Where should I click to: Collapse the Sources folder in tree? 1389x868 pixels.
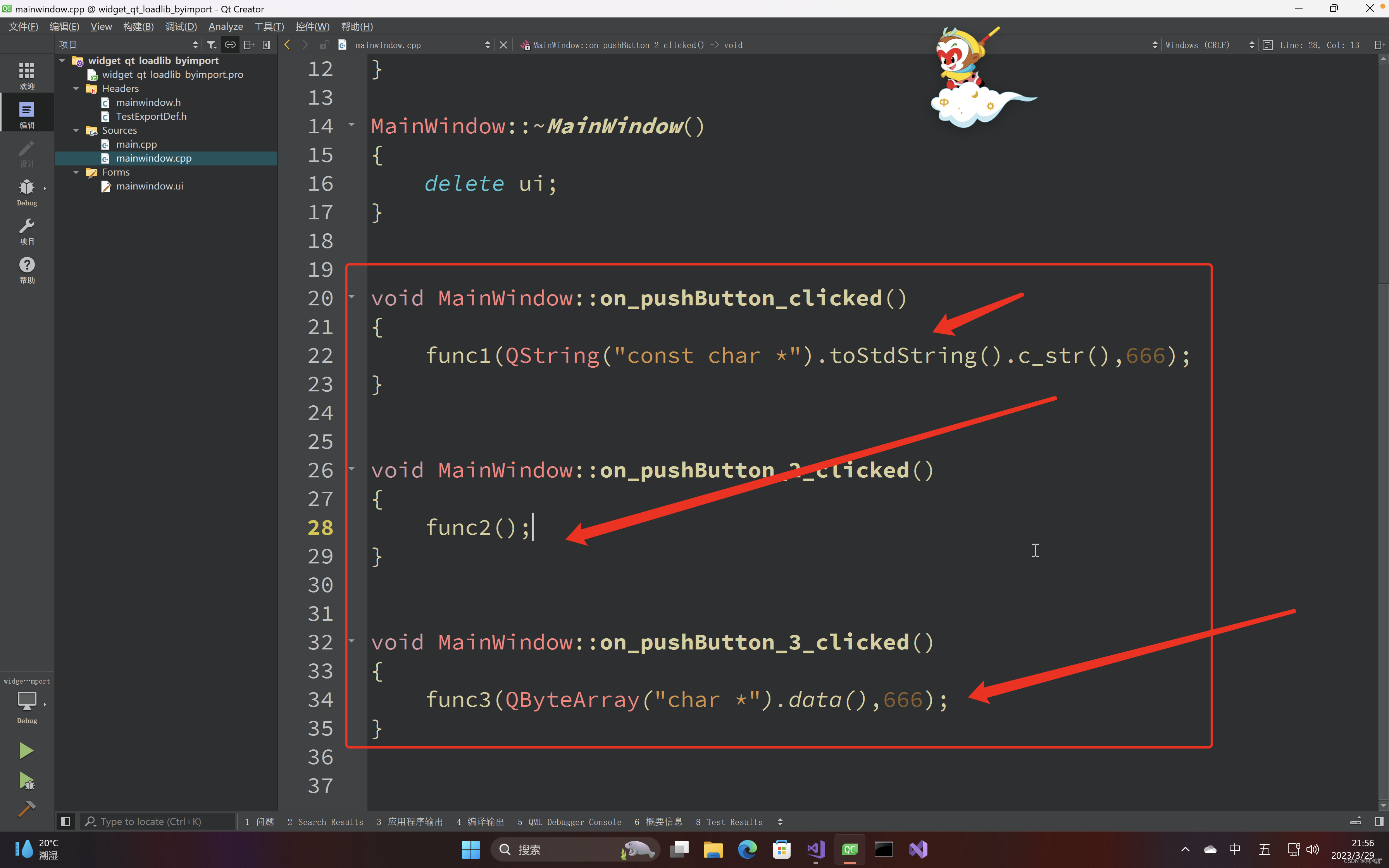(x=76, y=130)
